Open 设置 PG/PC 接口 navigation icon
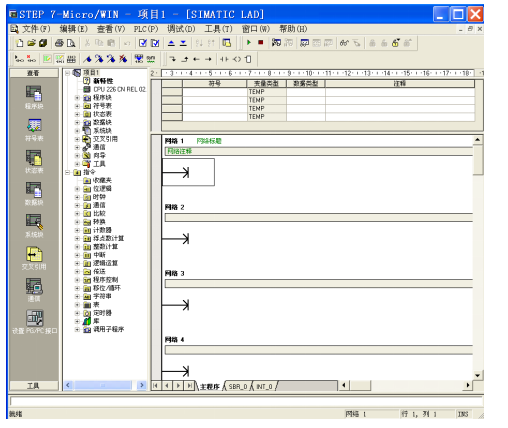 pyautogui.click(x=35, y=322)
